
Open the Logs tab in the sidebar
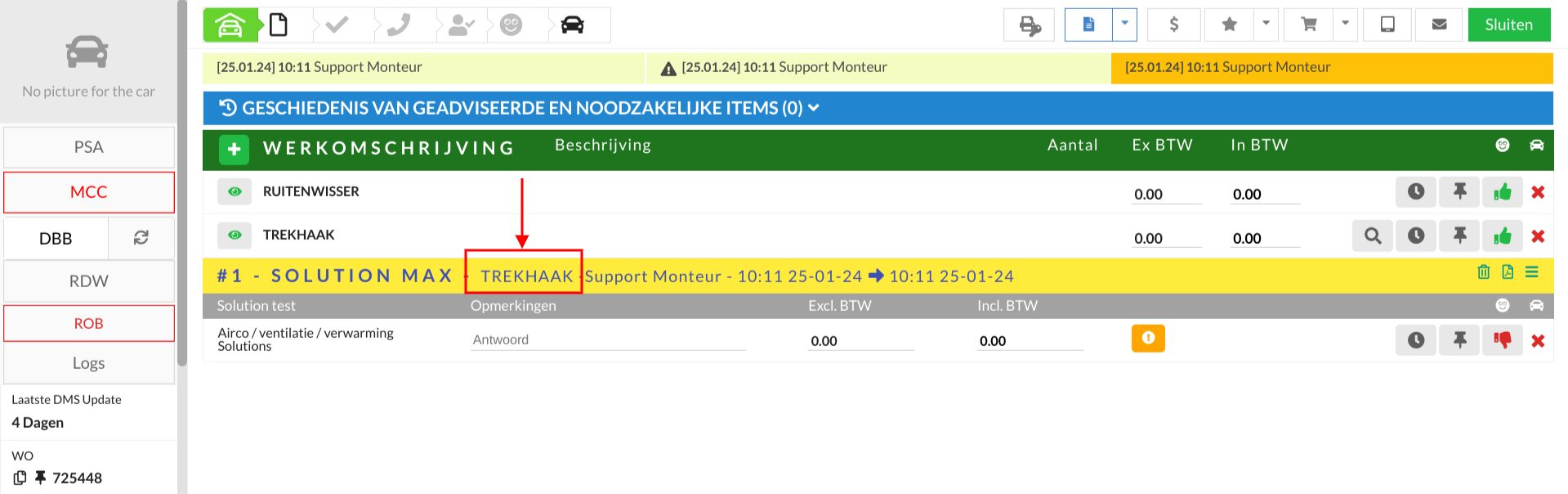pos(89,363)
